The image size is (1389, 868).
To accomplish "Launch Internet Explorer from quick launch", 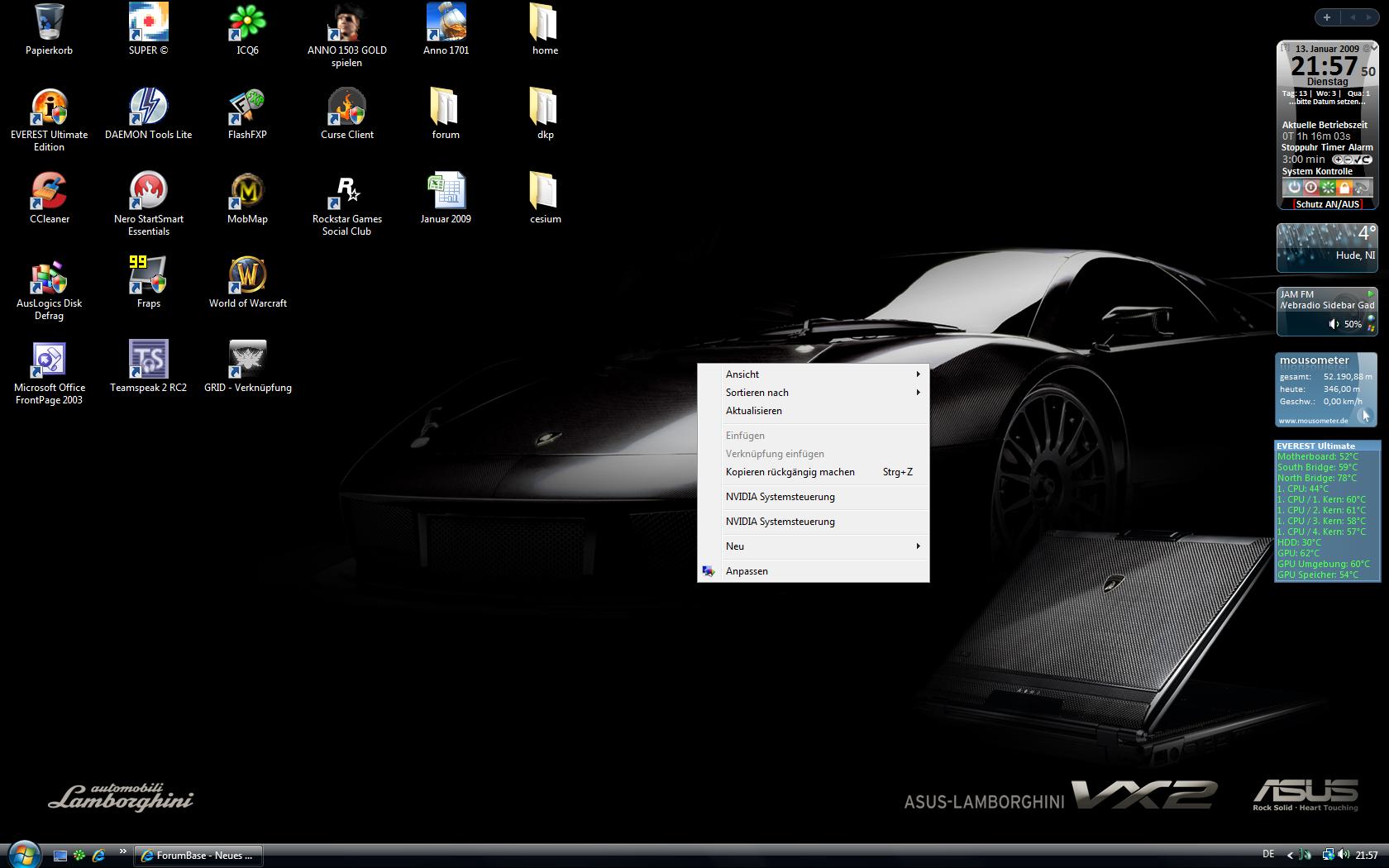I will (x=98, y=856).
